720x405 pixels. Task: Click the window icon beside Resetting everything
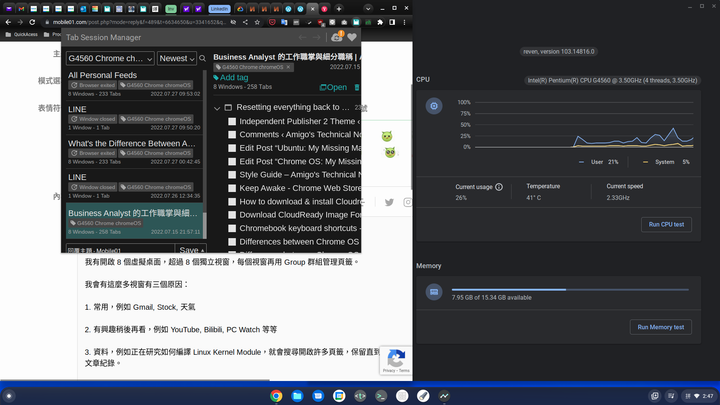[x=228, y=107]
